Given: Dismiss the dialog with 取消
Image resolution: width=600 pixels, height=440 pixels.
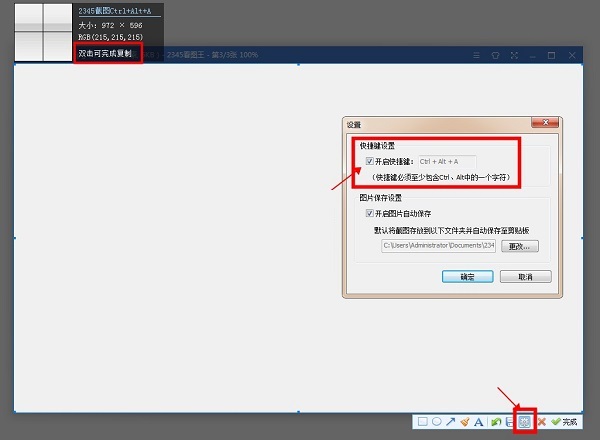Looking at the screenshot, I should [x=525, y=277].
